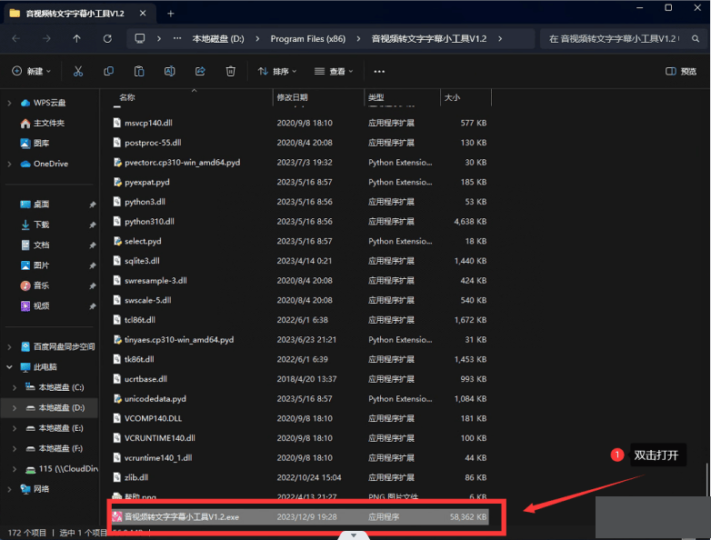Click hidden-path ellipsis in address bar
The image size is (711, 540).
tap(177, 39)
